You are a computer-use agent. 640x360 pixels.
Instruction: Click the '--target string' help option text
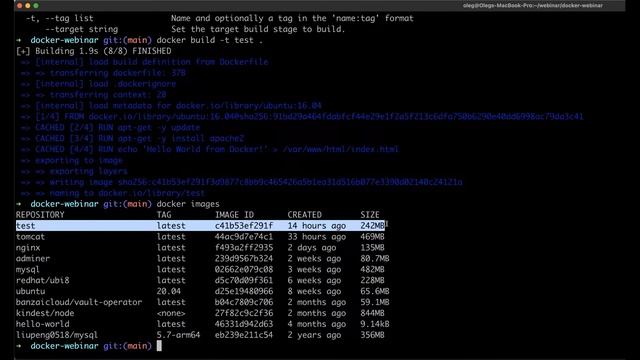point(81,29)
